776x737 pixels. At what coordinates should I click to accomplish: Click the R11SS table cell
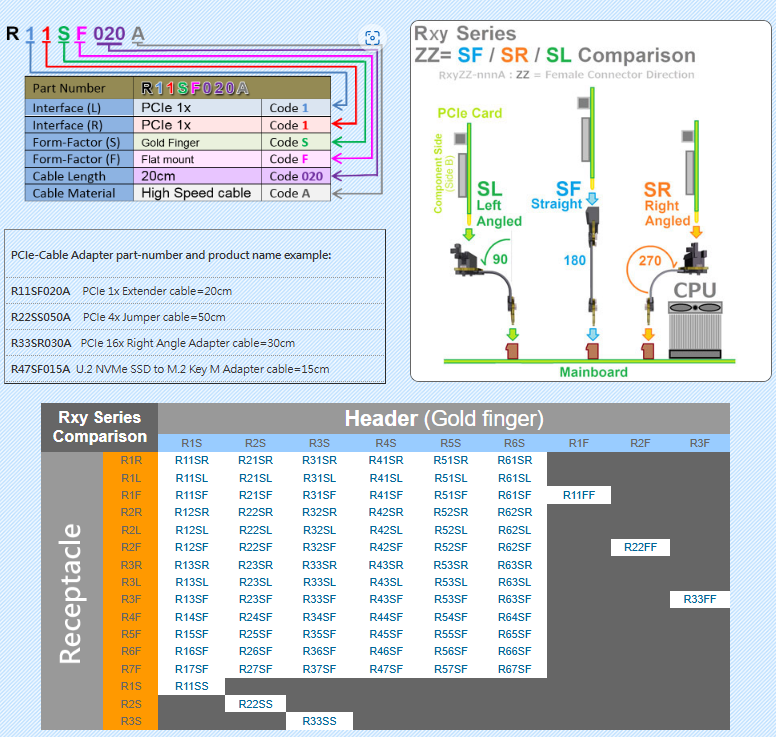[191, 686]
